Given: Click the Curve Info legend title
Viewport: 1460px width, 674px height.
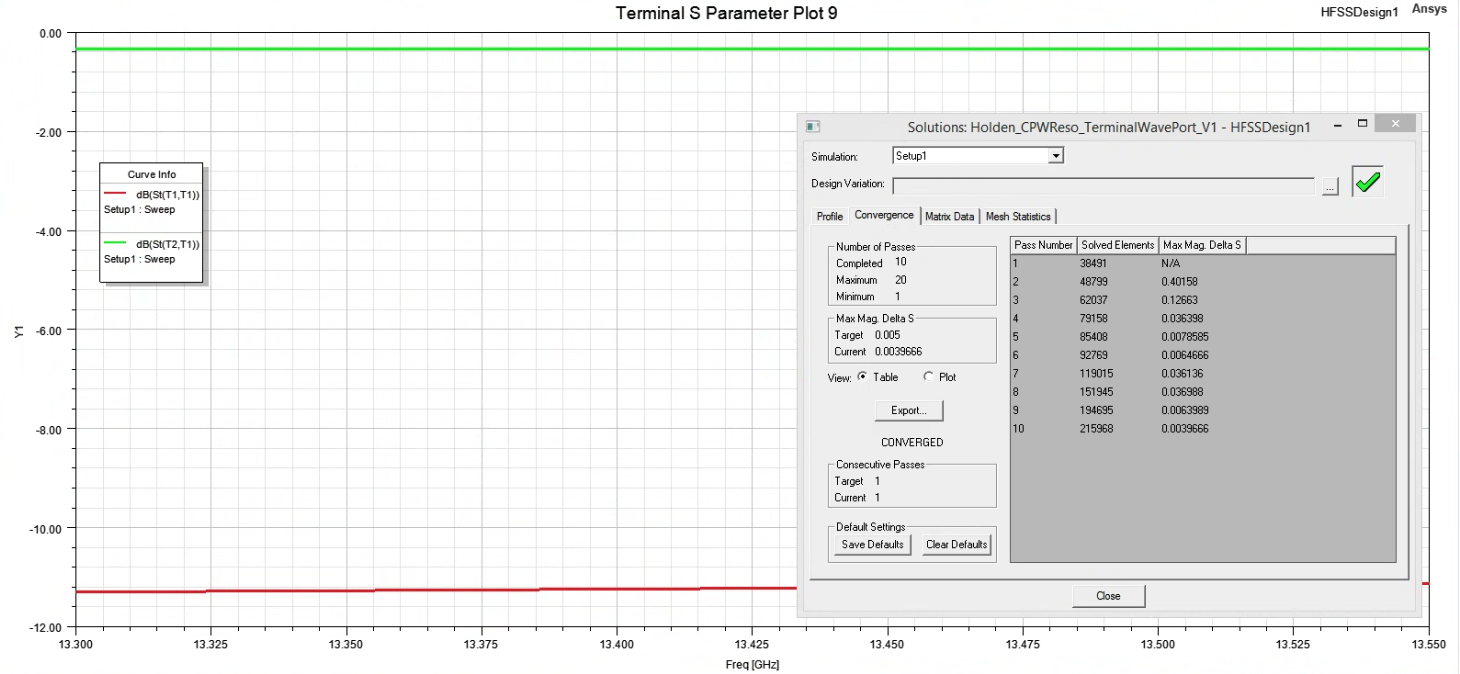Looking at the screenshot, I should pos(152,175).
